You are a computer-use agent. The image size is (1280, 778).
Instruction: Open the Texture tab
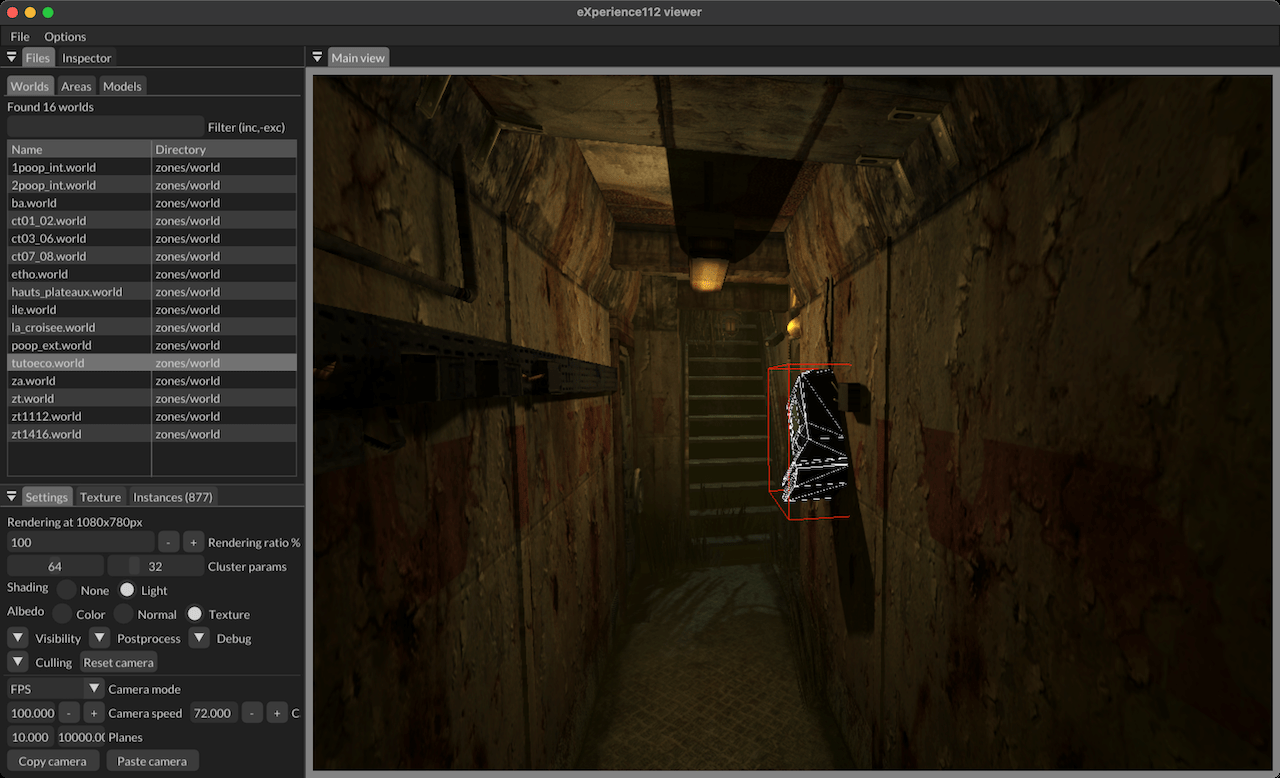(x=100, y=497)
